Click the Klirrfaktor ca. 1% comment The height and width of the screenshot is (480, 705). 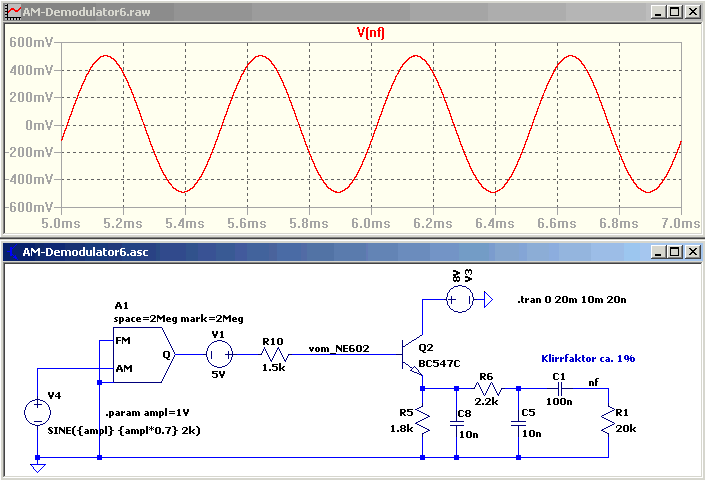pyautogui.click(x=588, y=358)
